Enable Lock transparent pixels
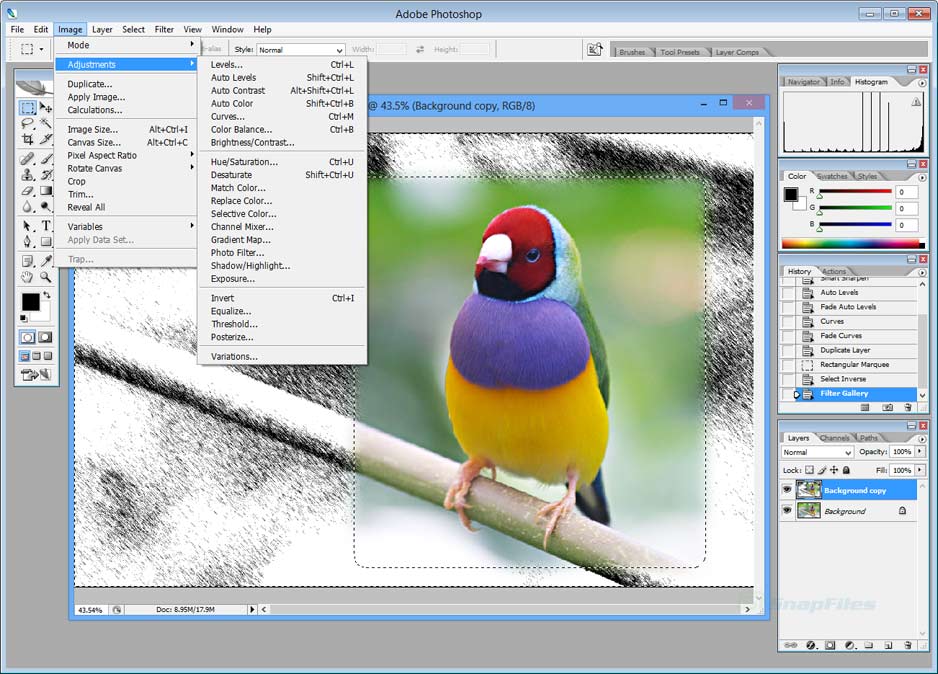This screenshot has height=674, width=938. (x=807, y=469)
